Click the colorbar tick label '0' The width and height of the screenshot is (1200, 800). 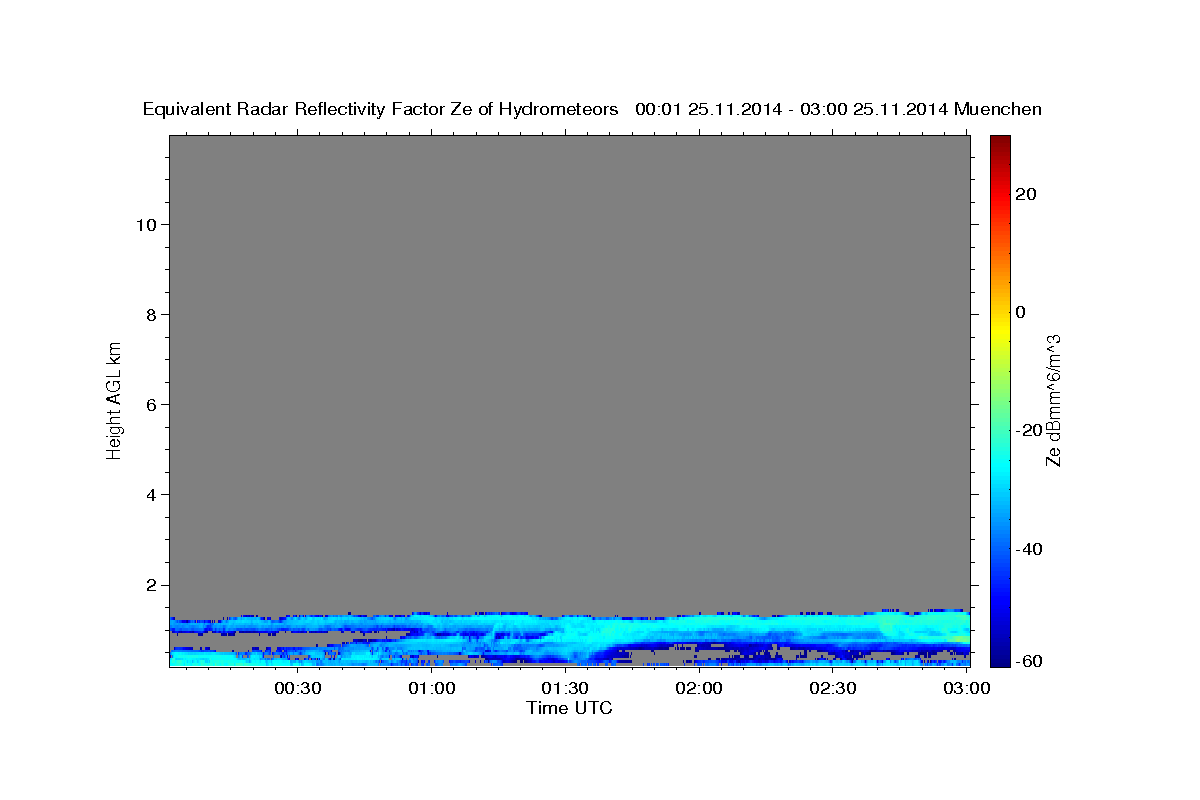1020,312
